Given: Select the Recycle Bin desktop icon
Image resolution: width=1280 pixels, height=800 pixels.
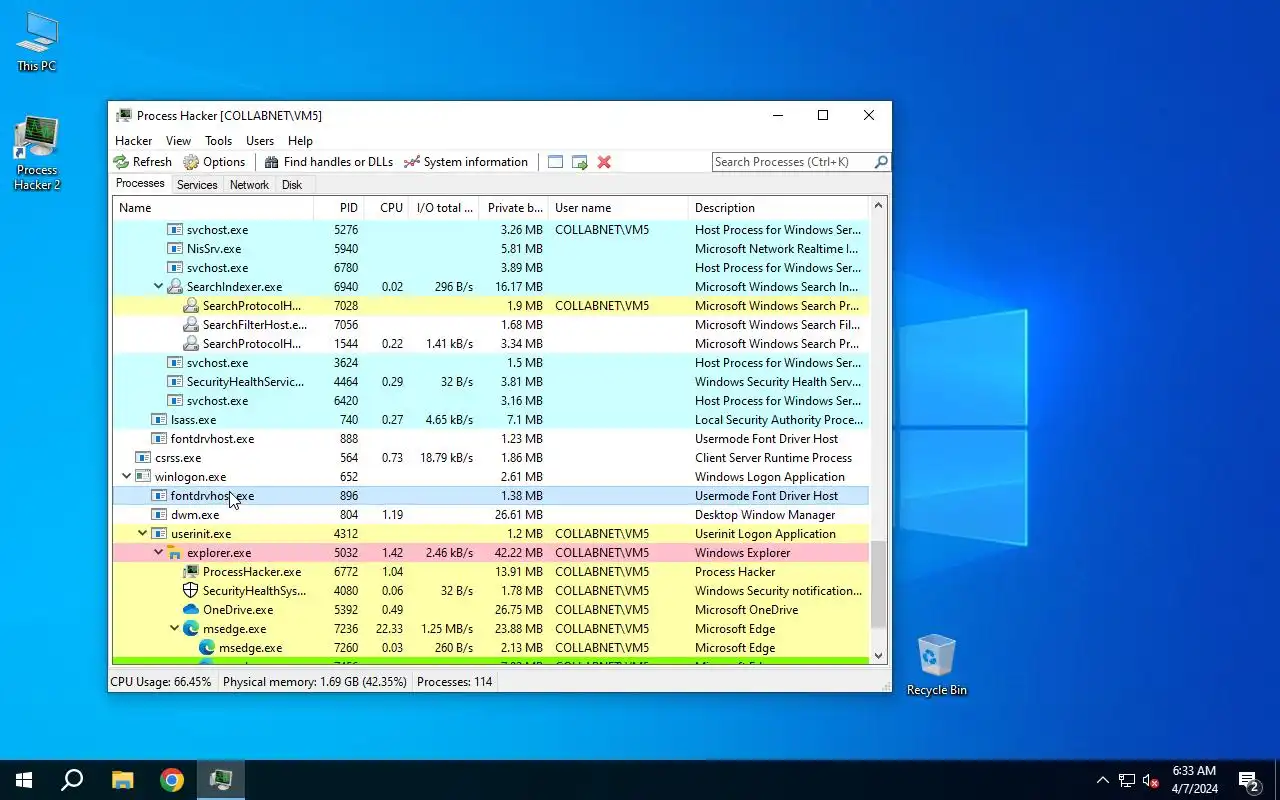Looking at the screenshot, I should click(x=937, y=665).
